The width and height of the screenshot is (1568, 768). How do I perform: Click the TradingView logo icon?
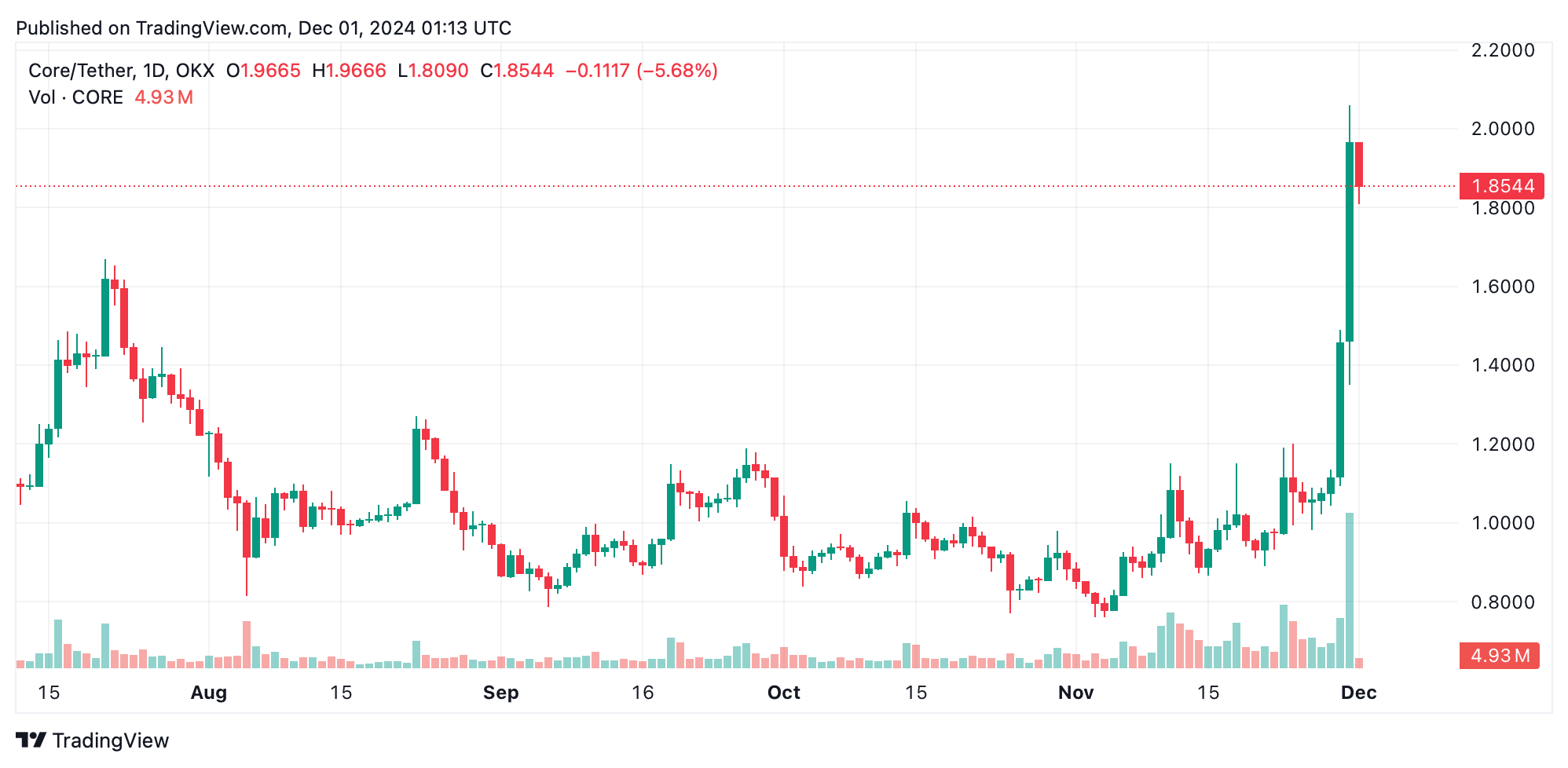(31, 740)
